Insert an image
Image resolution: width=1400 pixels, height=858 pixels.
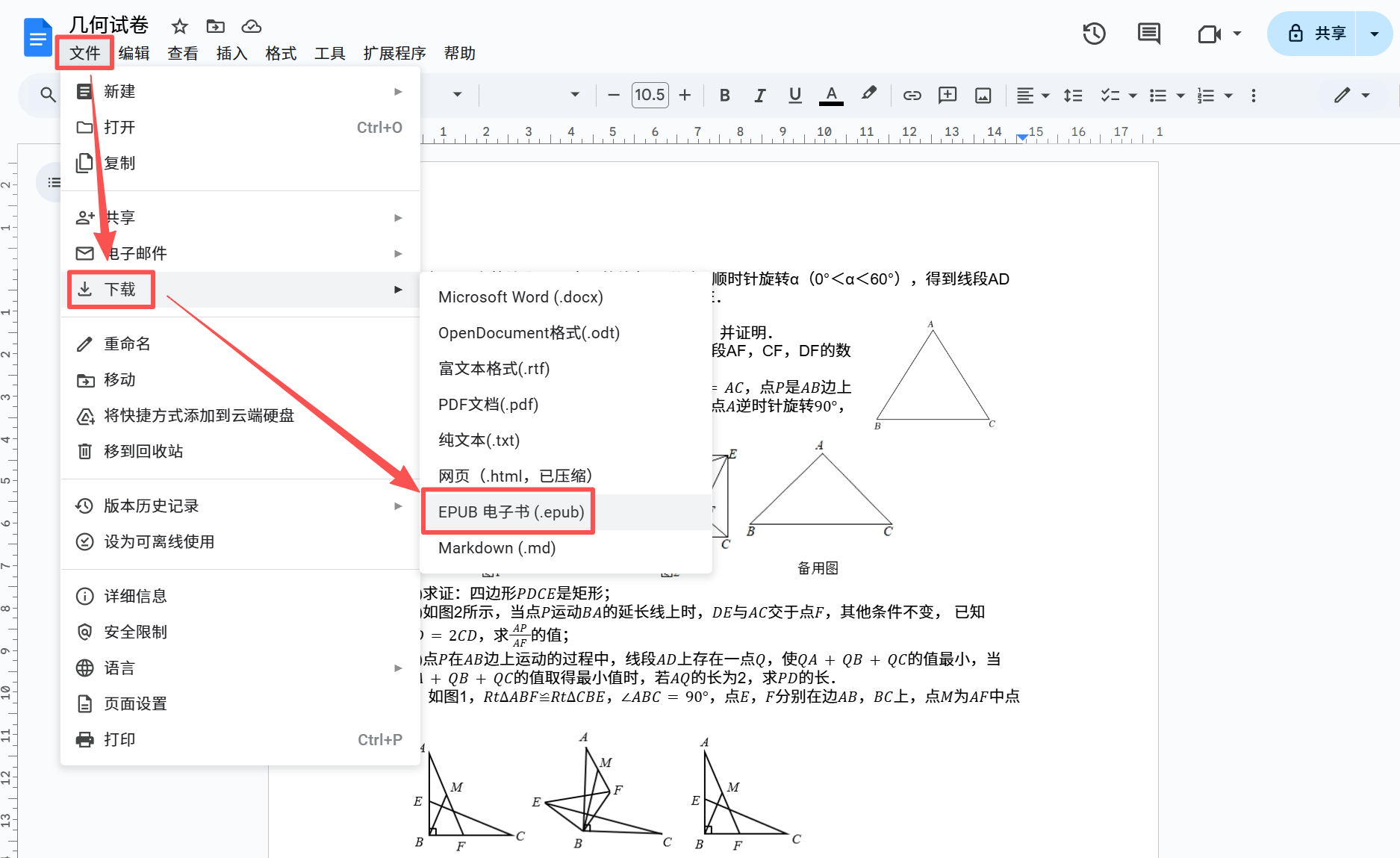[x=983, y=95]
